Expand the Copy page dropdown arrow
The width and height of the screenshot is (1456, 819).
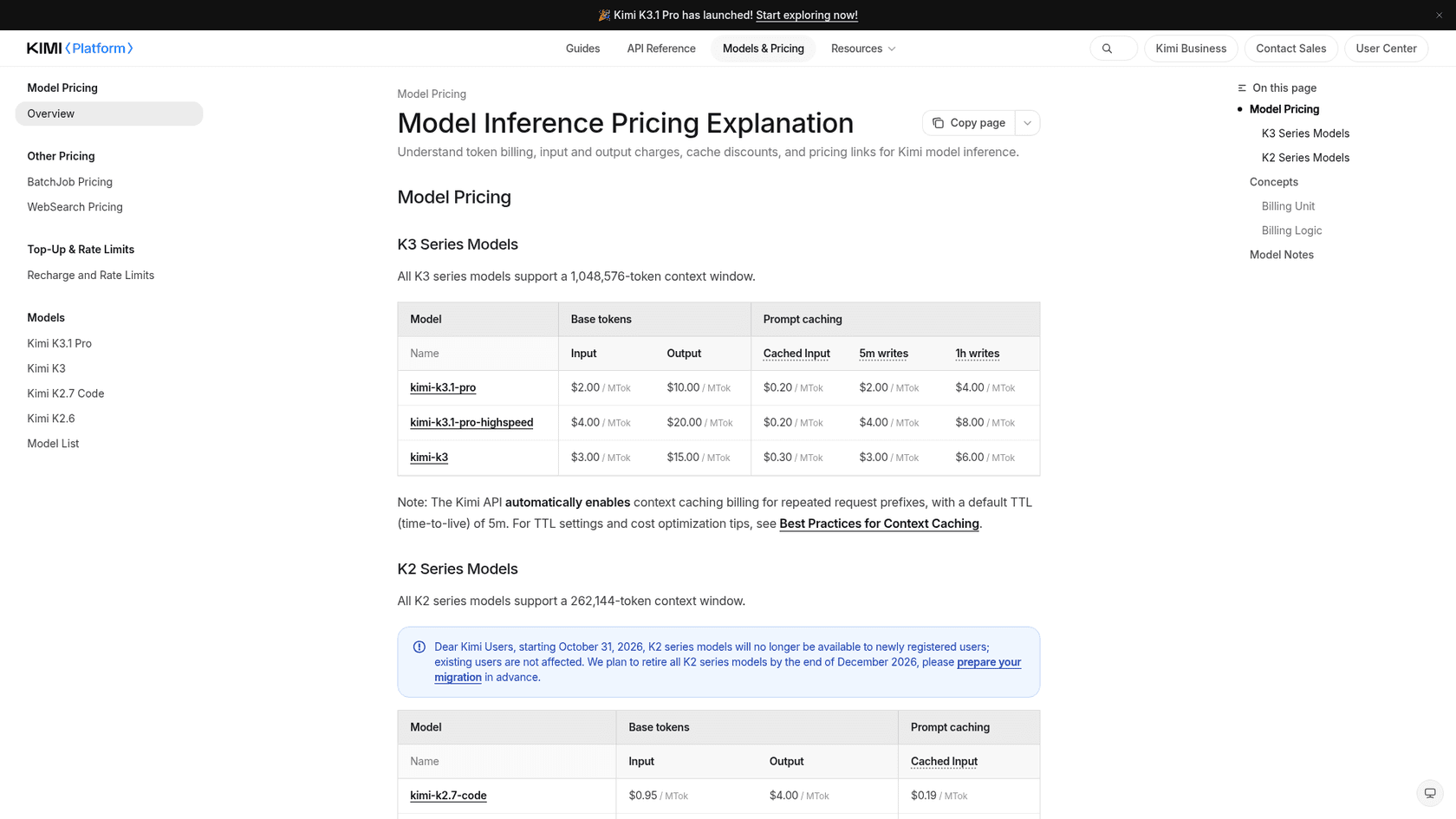click(x=1027, y=123)
